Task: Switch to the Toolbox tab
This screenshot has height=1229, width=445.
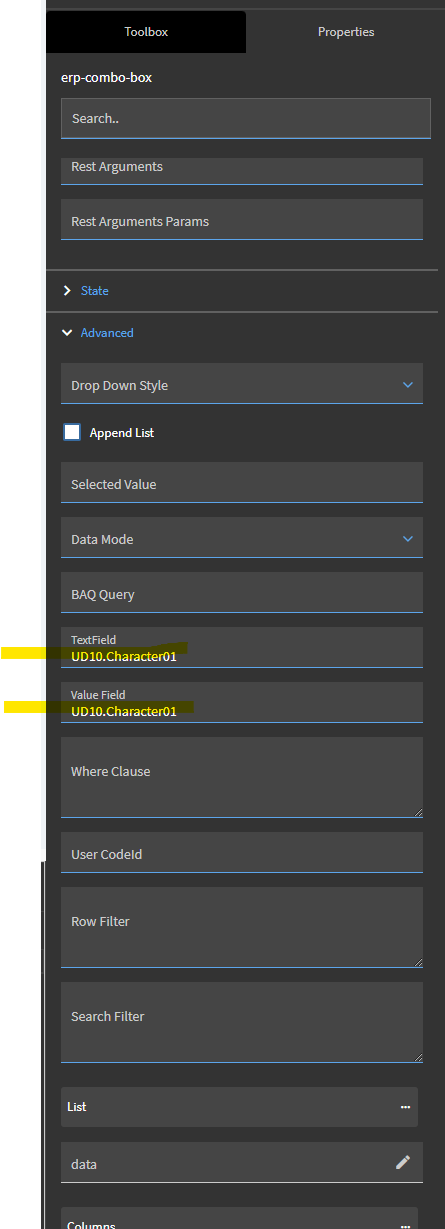Action: 146,32
